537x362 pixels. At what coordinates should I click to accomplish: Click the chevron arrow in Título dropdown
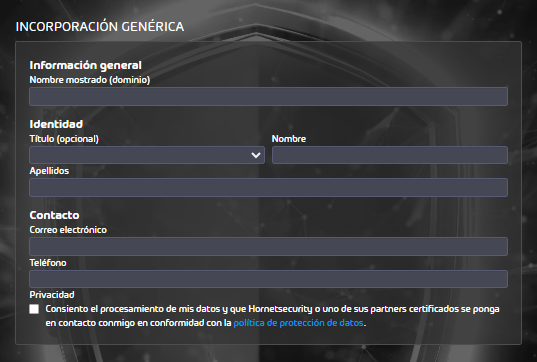(x=256, y=155)
